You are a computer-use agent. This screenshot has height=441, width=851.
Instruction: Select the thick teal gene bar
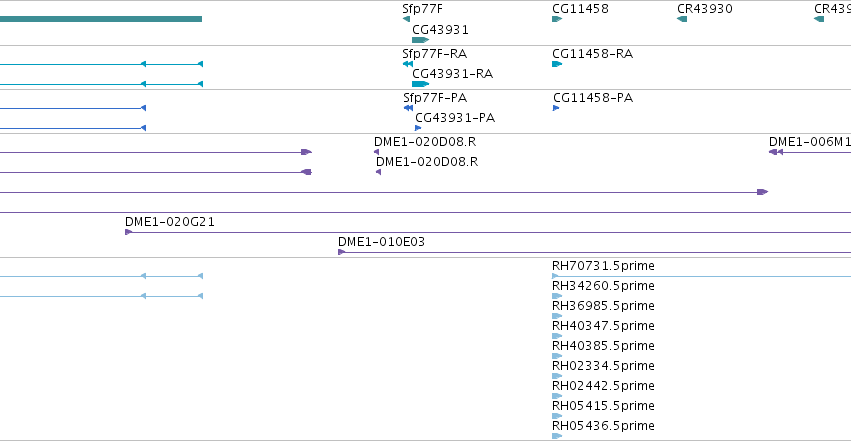101,19
